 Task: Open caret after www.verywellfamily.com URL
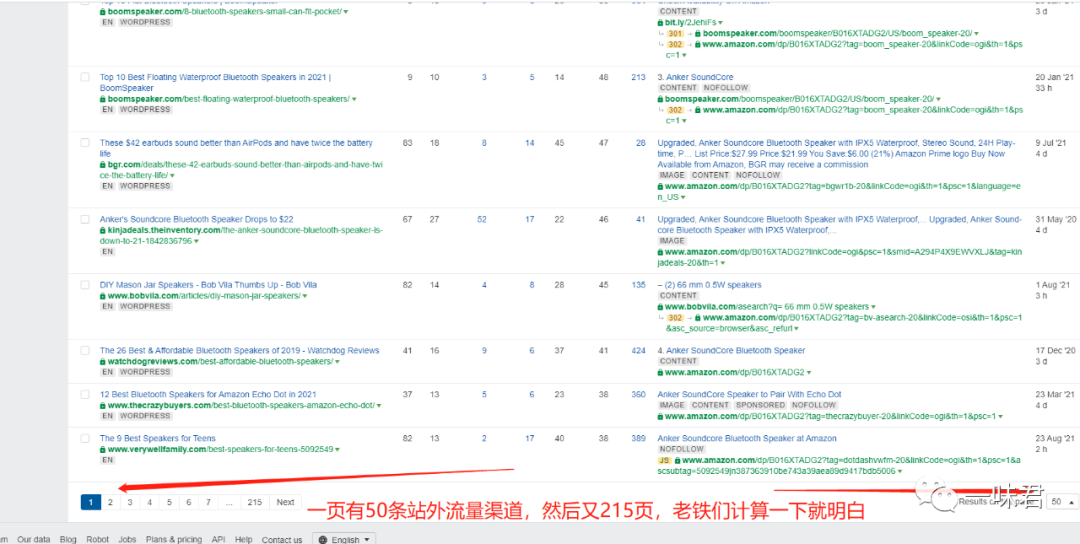[337, 450]
